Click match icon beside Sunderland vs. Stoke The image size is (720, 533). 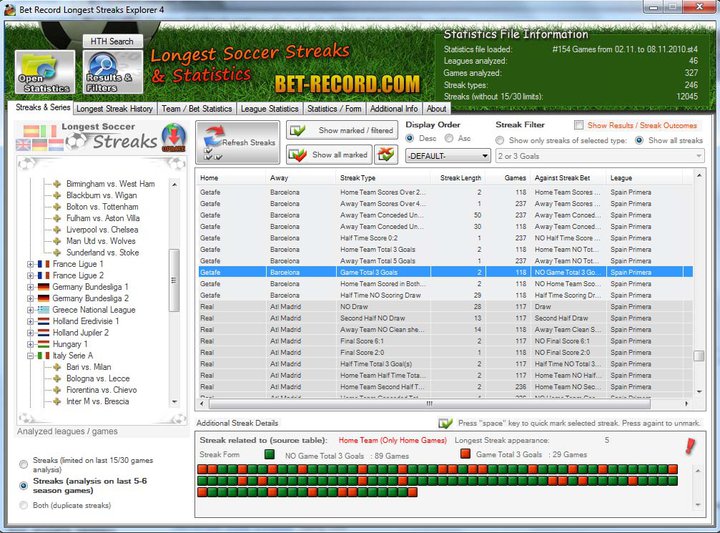point(57,252)
